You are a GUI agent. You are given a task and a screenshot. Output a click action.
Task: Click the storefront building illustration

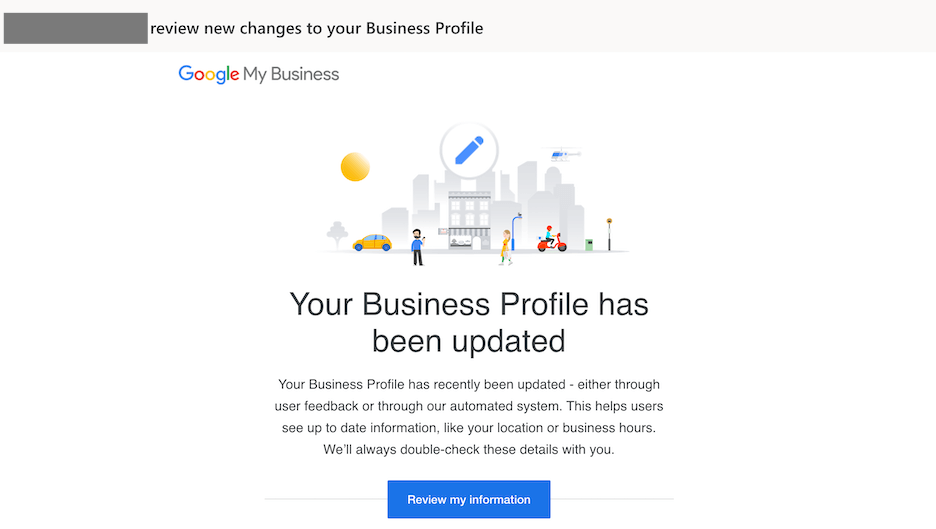click(x=469, y=220)
